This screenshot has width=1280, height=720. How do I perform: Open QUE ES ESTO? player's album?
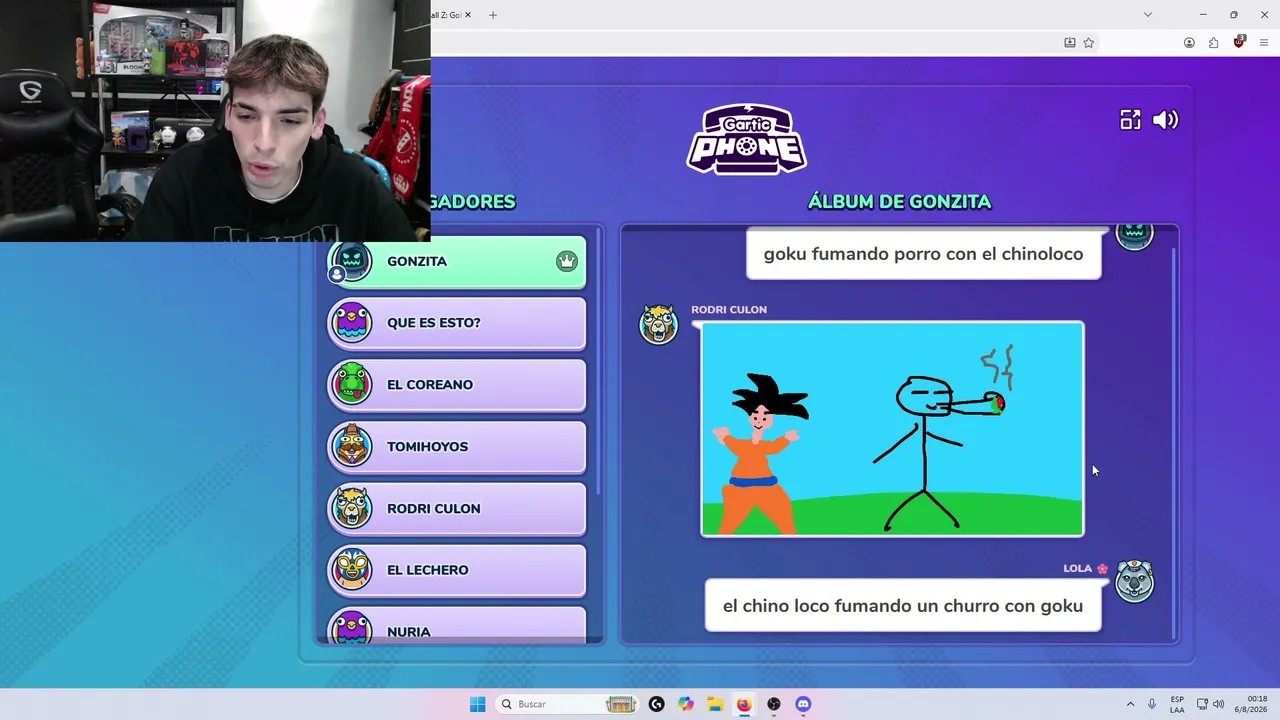[x=457, y=324]
